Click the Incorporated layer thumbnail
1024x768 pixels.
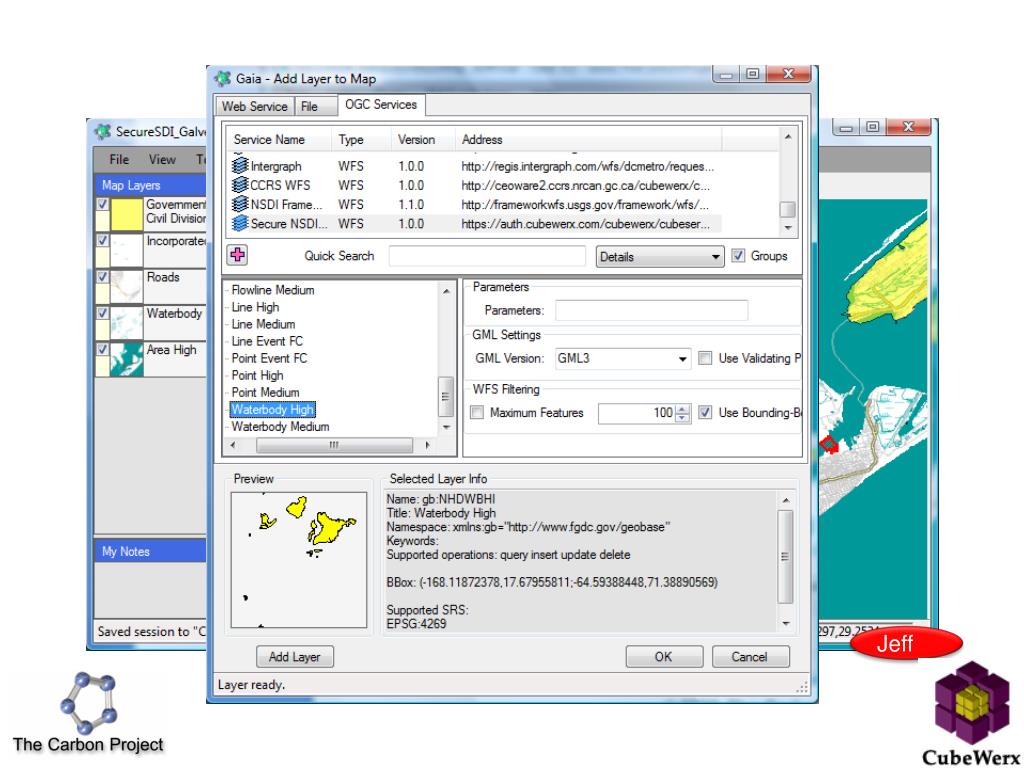click(x=127, y=250)
